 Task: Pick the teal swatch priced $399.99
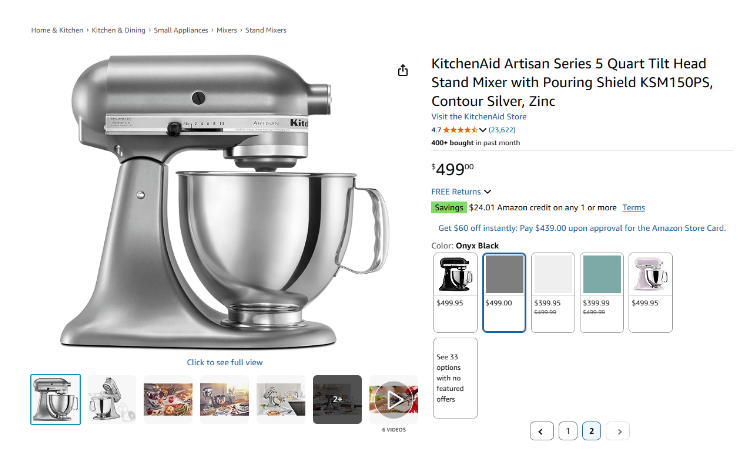pyautogui.click(x=600, y=291)
